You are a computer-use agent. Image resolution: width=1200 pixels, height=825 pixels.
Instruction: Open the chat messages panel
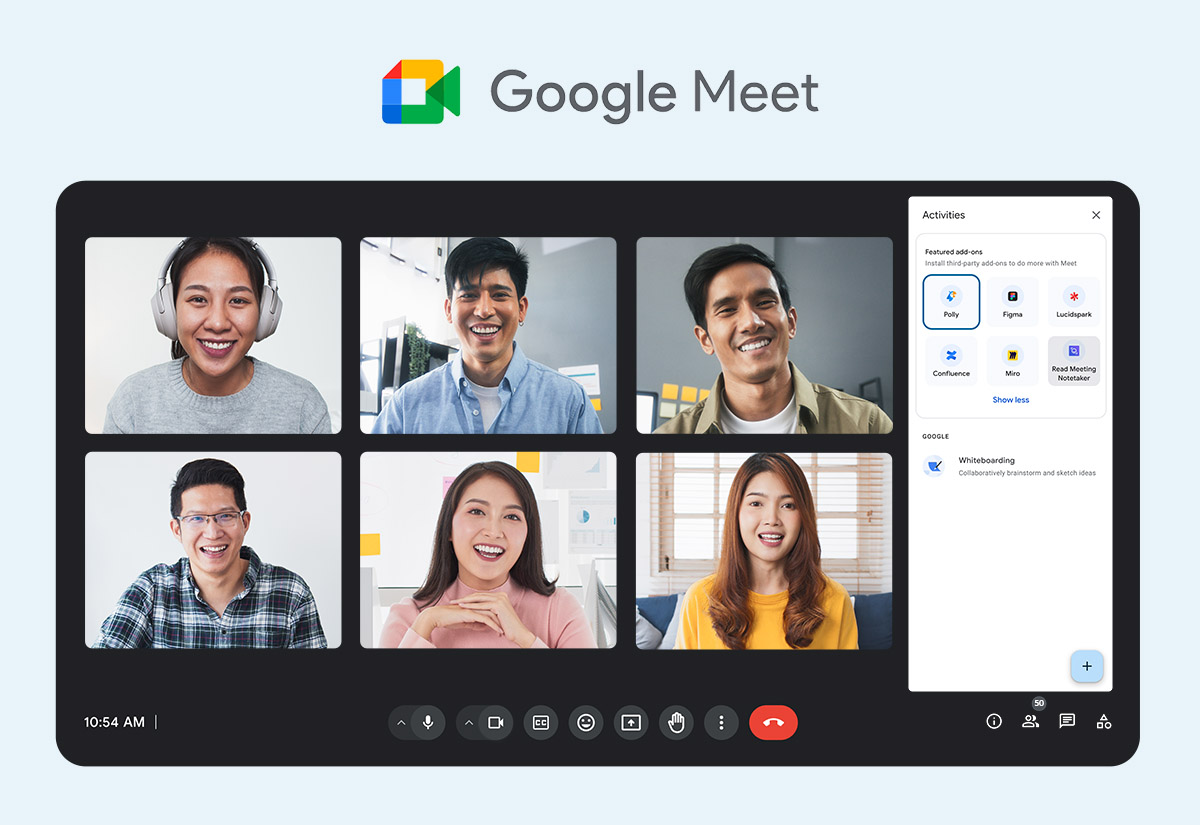(1066, 721)
